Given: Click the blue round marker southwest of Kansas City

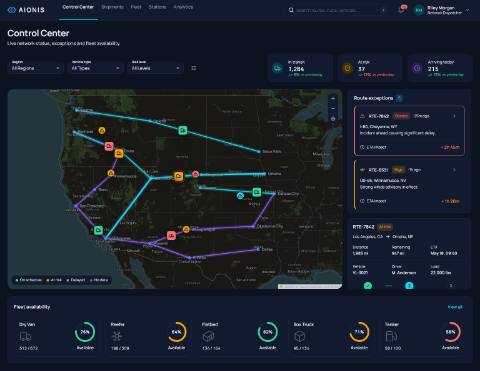Looking at the screenshot, I should click(240, 196).
